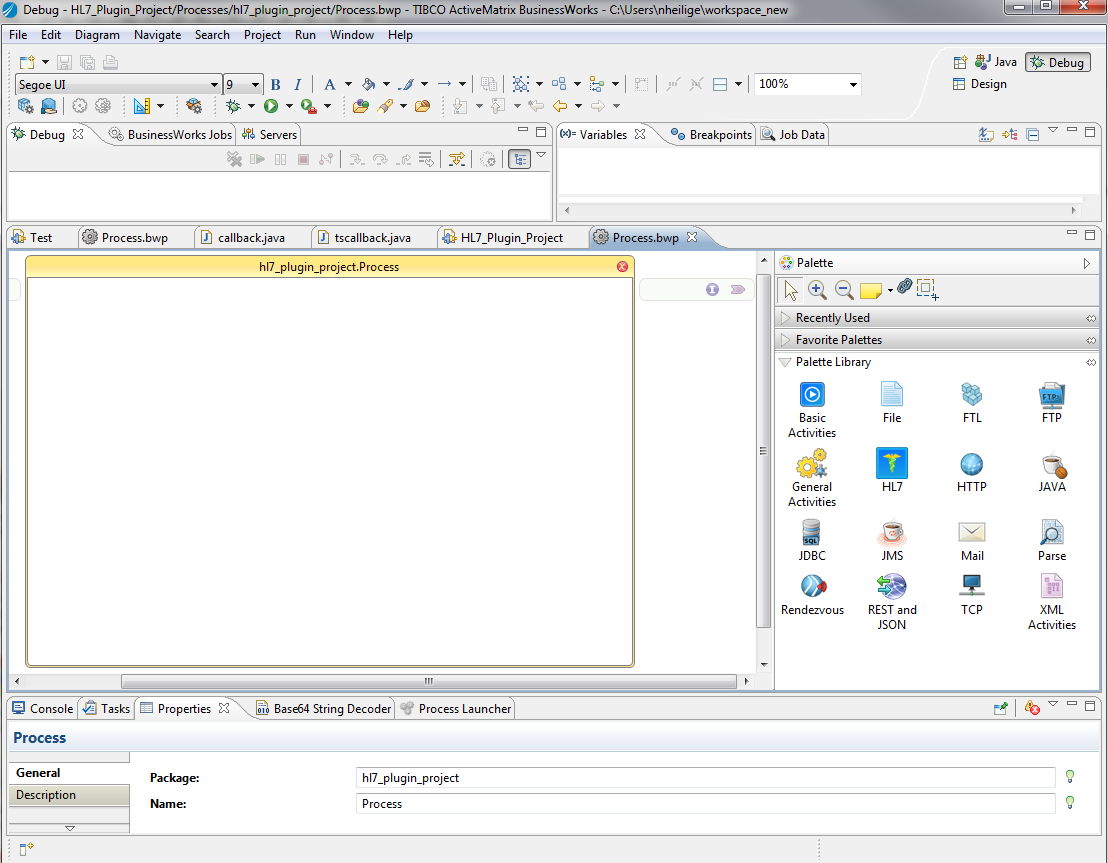Toggle Bold font style

(x=276, y=85)
